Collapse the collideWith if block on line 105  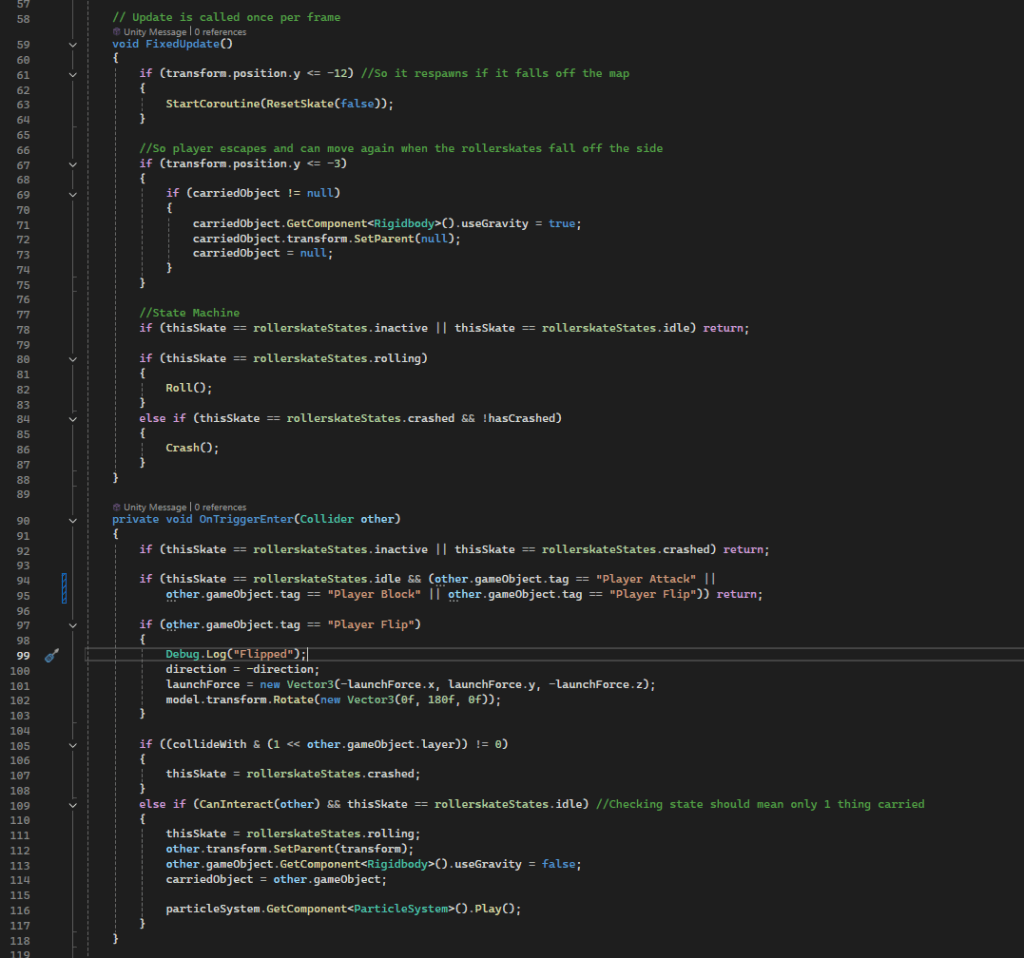[72, 745]
